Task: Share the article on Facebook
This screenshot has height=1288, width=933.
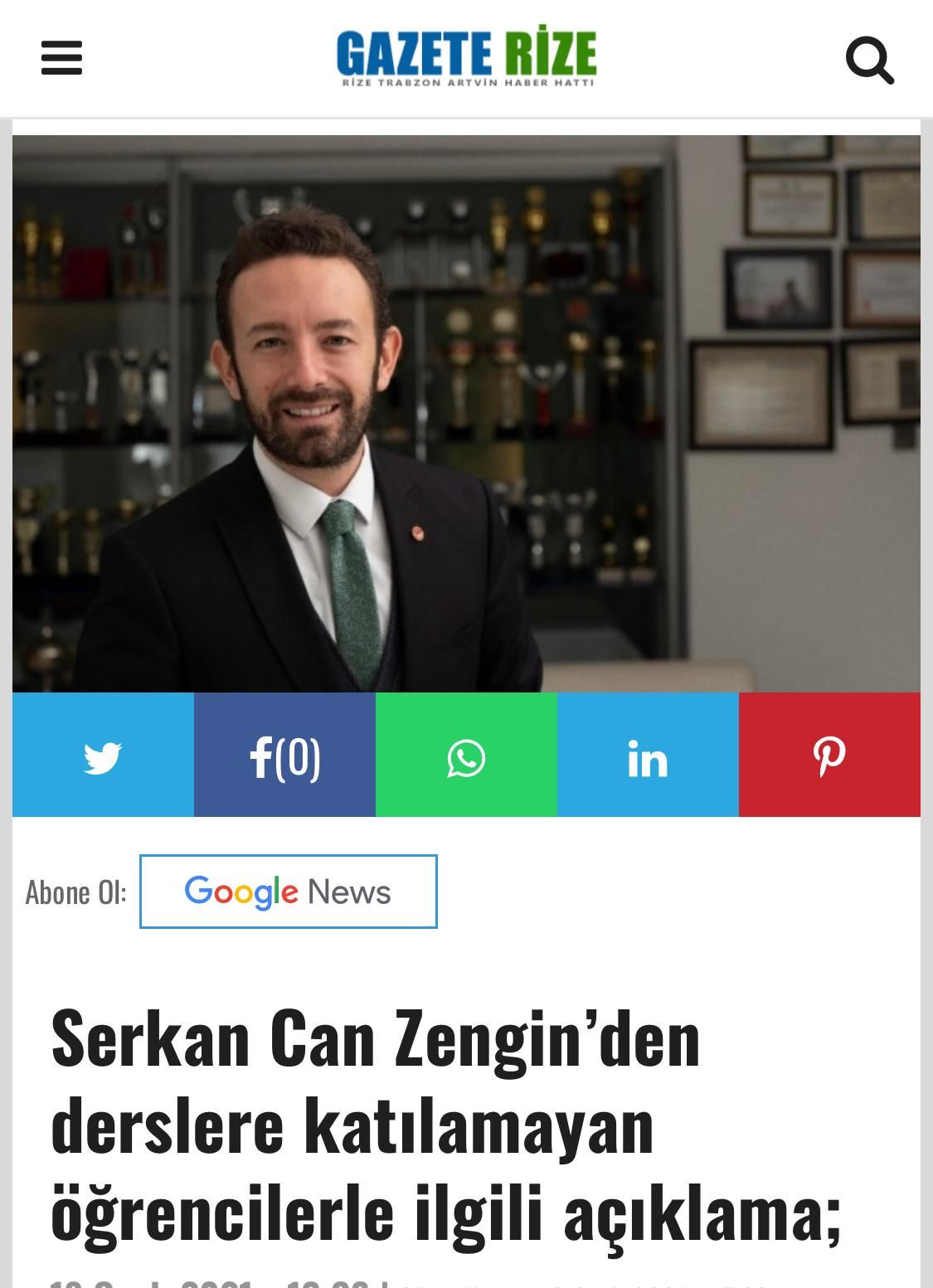Action: coord(284,755)
